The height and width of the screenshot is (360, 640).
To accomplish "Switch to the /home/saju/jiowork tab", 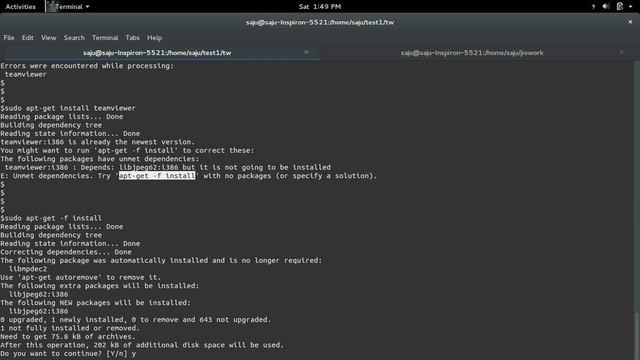I will pyautogui.click(x=472, y=53).
